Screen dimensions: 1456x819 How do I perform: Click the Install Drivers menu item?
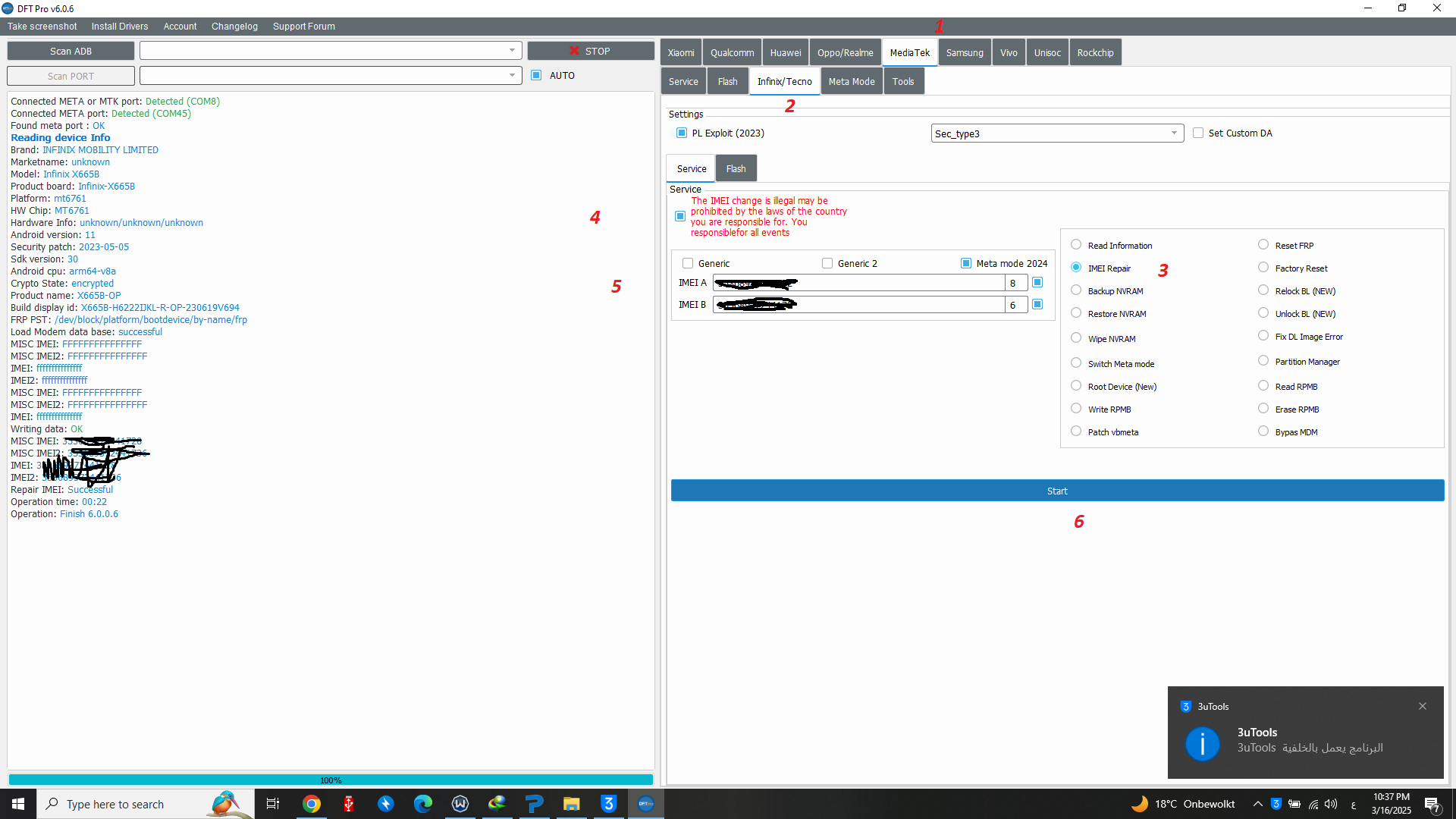click(120, 27)
